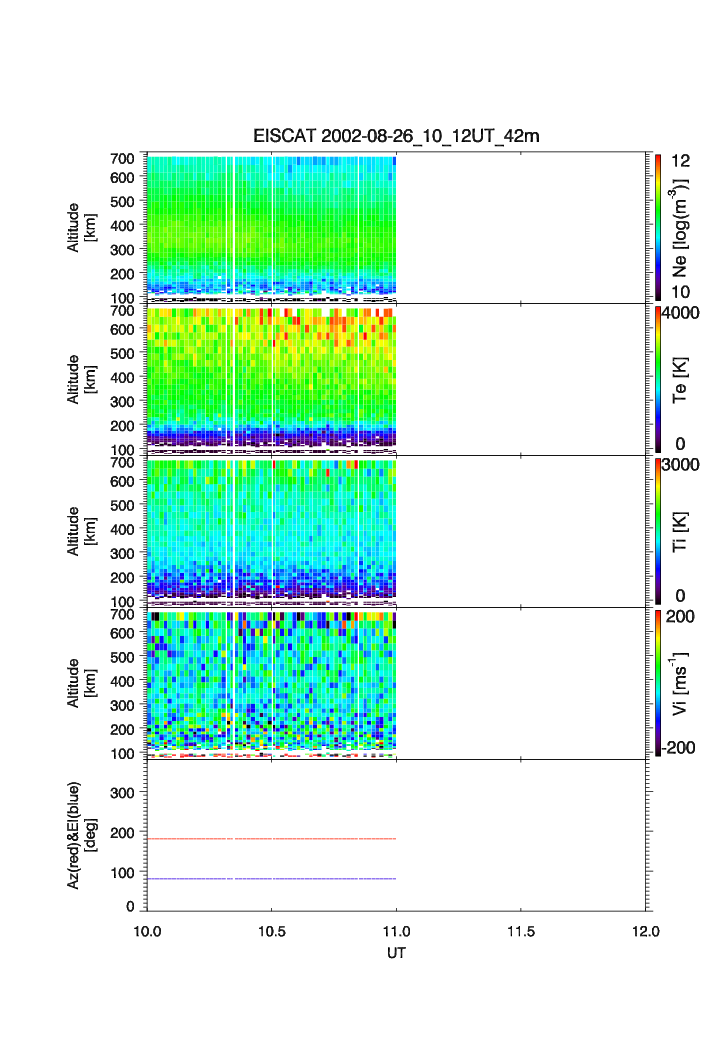Click the Te electron temperature colorbar
This screenshot has width=708, height=1063.
point(658,379)
